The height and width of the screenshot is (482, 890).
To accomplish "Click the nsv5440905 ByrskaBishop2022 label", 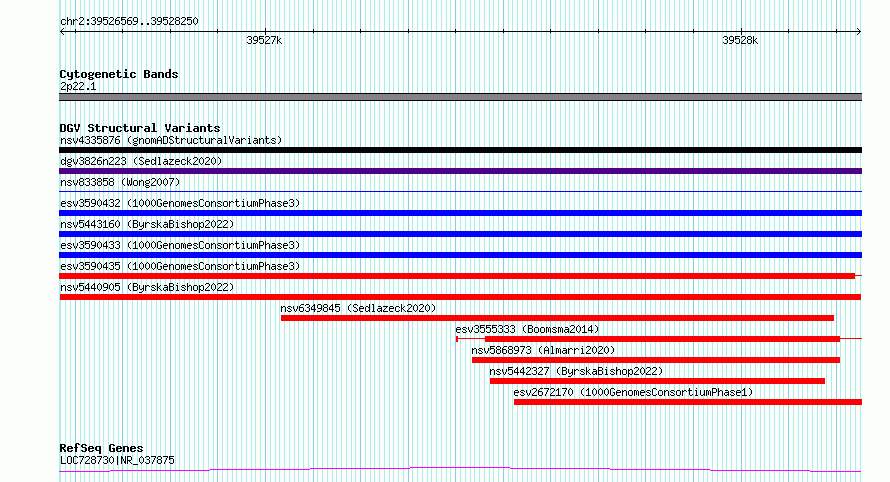I will [x=147, y=287].
